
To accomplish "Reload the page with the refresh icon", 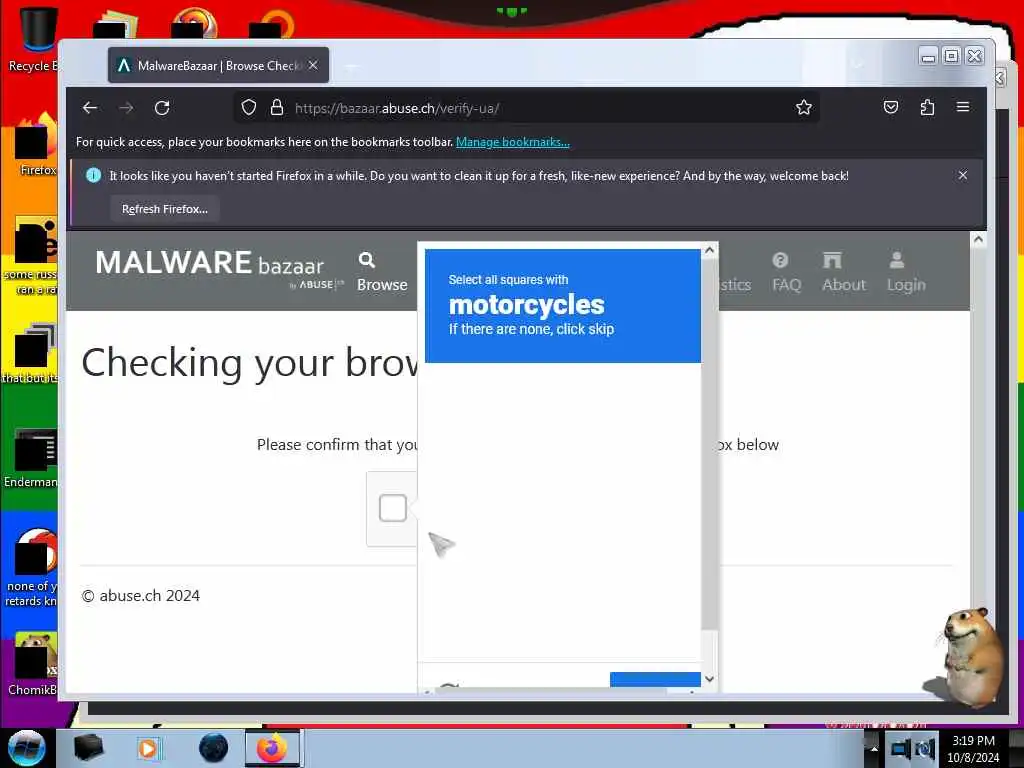I will click(162, 108).
